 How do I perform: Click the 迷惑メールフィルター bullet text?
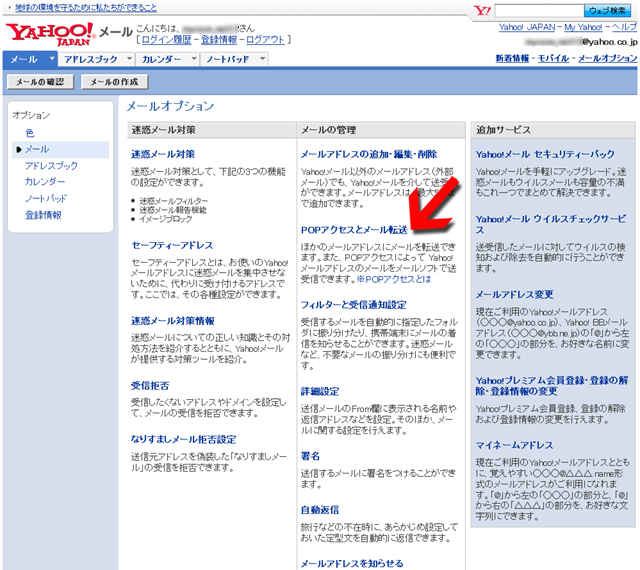pyautogui.click(x=173, y=201)
